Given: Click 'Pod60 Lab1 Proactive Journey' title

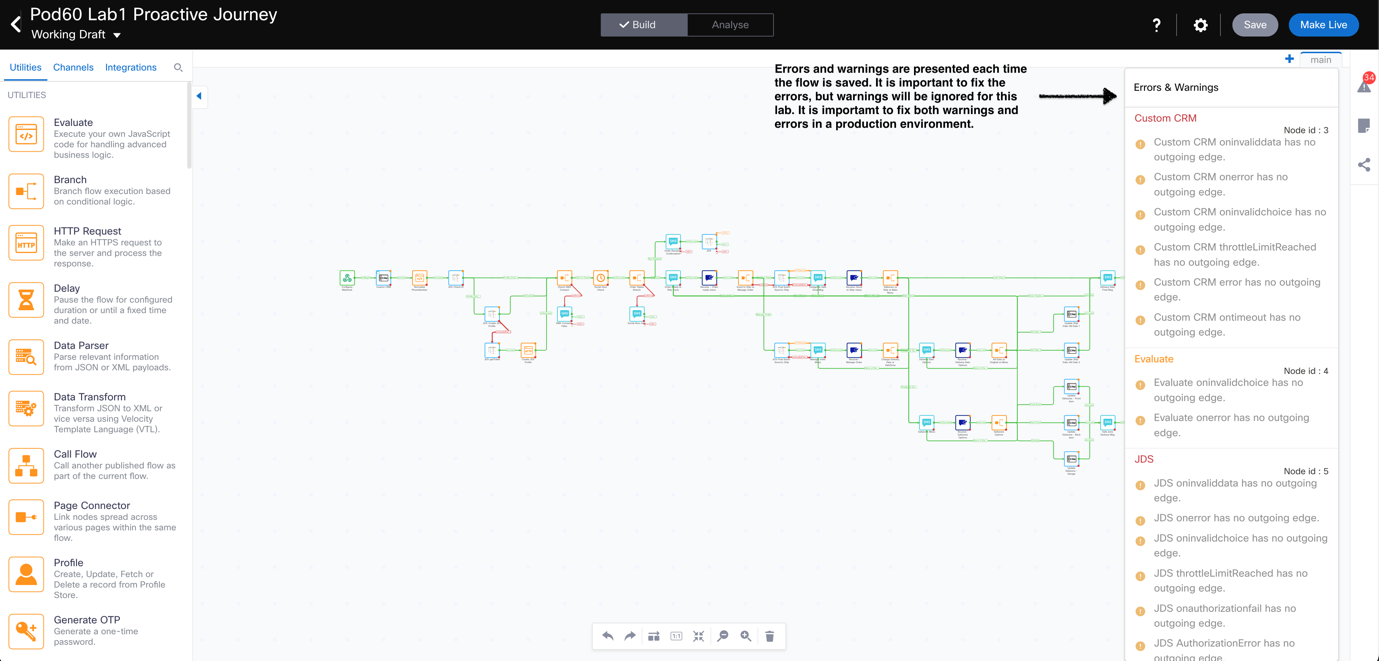Looking at the screenshot, I should [154, 15].
